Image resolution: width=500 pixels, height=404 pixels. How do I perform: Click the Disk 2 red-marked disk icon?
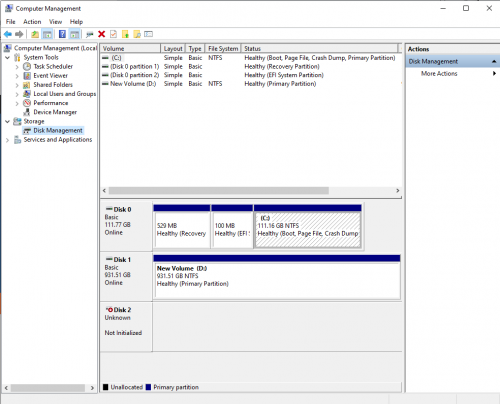[x=109, y=310]
